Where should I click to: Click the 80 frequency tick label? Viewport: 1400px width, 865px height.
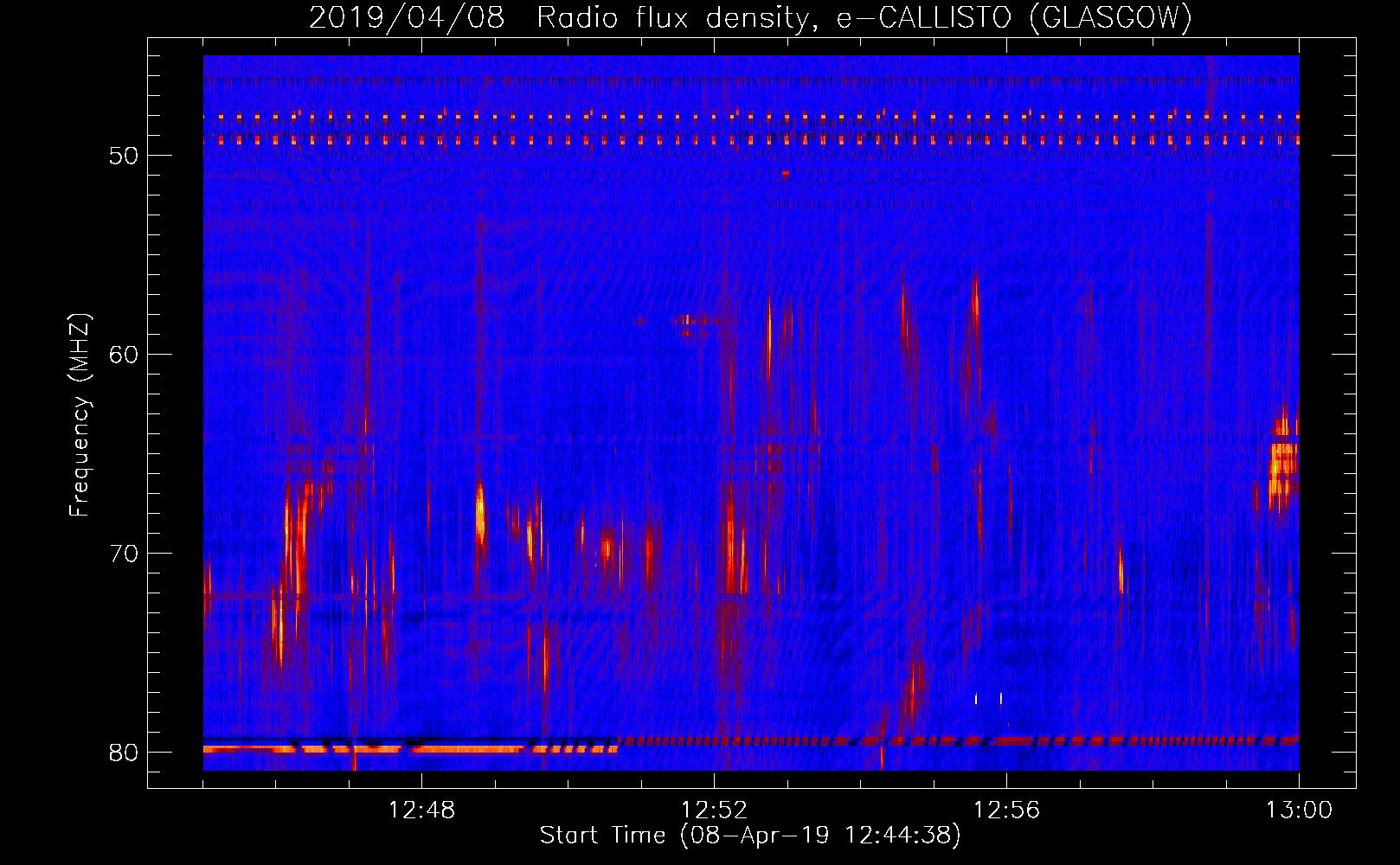[x=124, y=753]
